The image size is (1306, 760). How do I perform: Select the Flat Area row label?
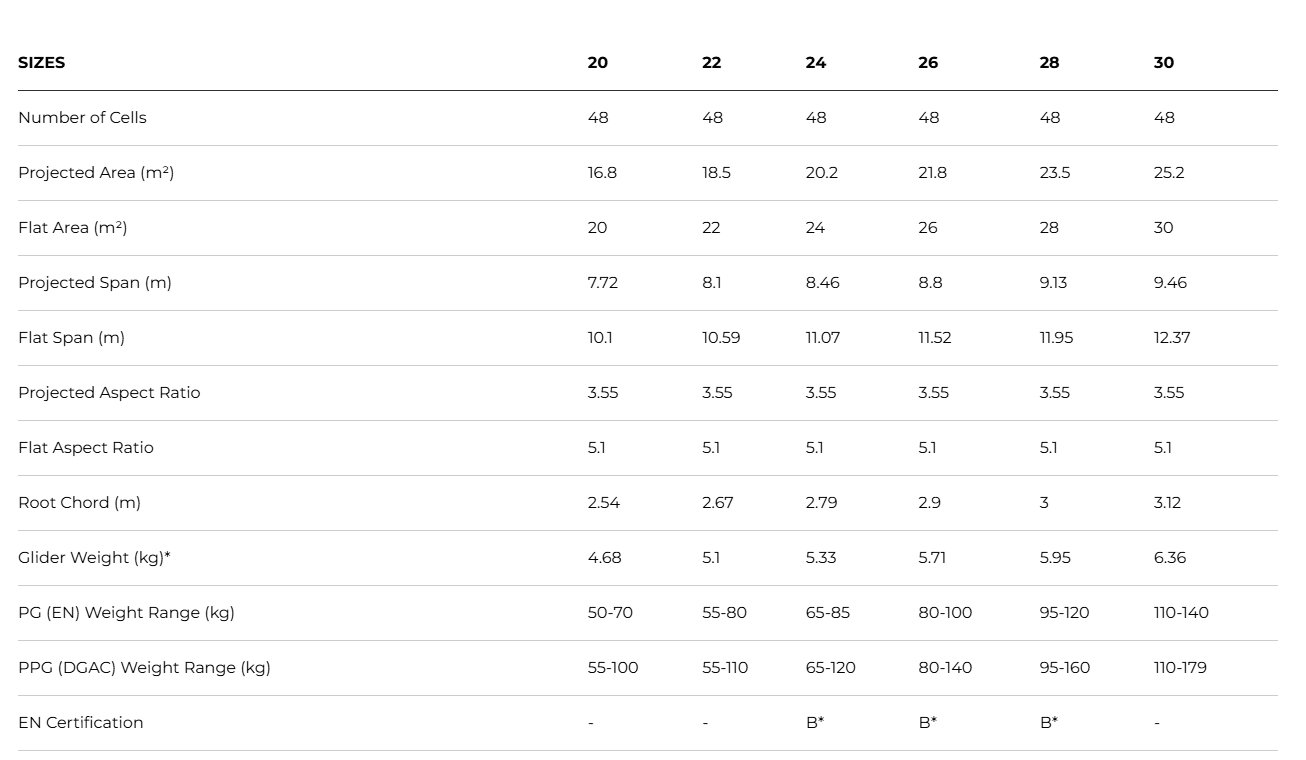tap(72, 227)
